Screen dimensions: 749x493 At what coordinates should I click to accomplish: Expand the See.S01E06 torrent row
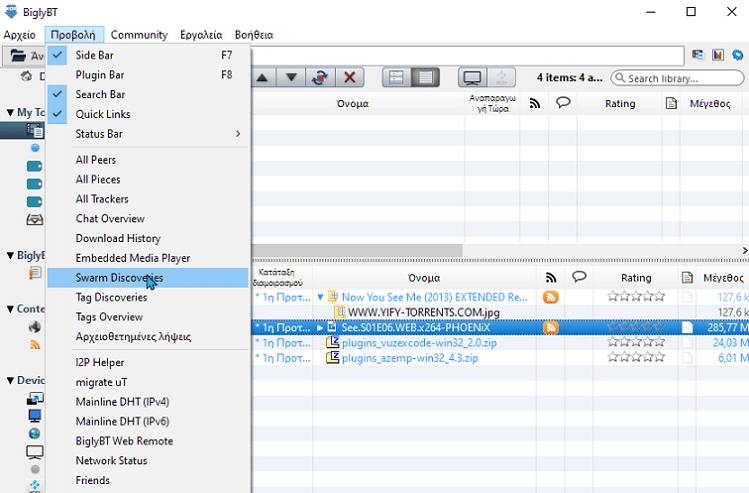[x=321, y=328]
